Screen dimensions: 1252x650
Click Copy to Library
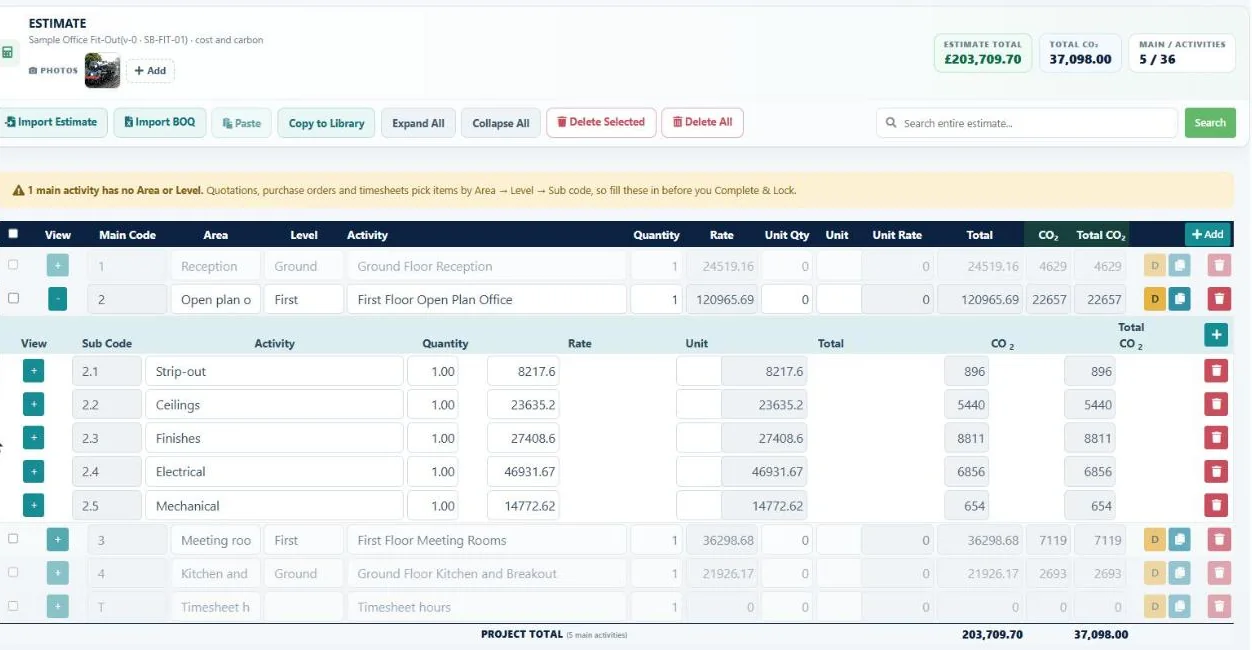(327, 123)
